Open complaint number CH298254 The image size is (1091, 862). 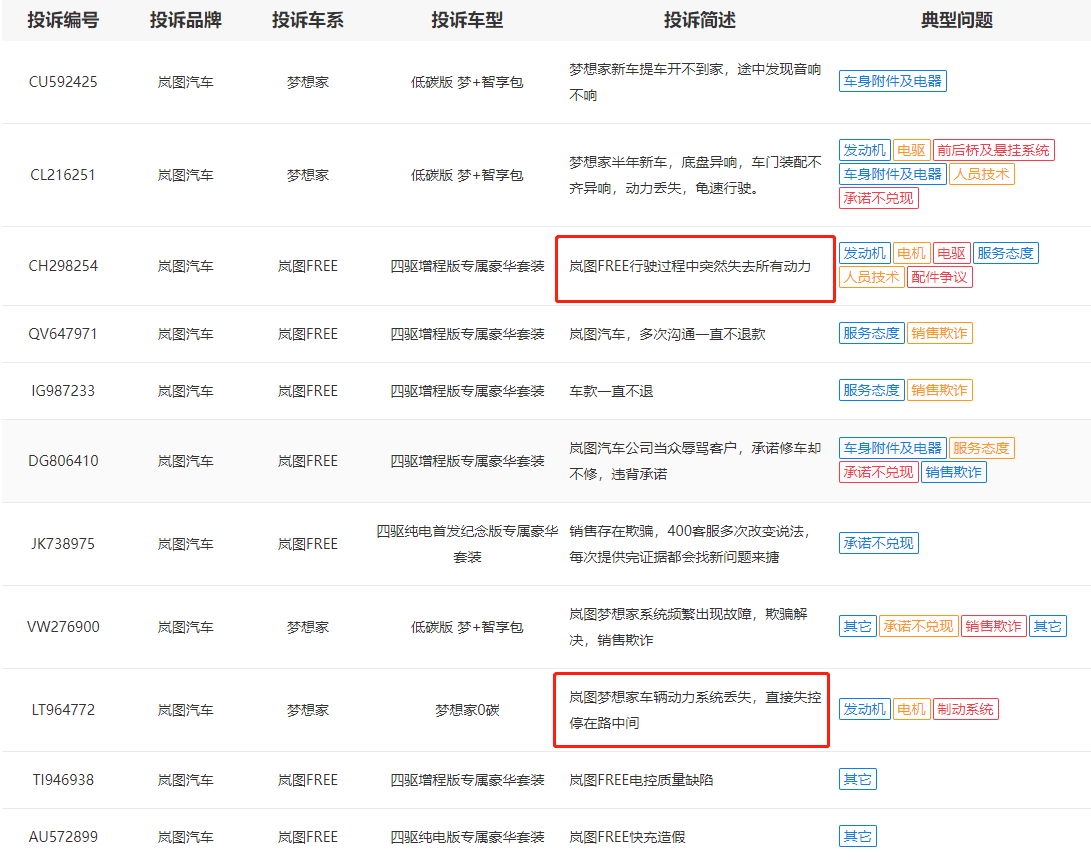point(63,266)
